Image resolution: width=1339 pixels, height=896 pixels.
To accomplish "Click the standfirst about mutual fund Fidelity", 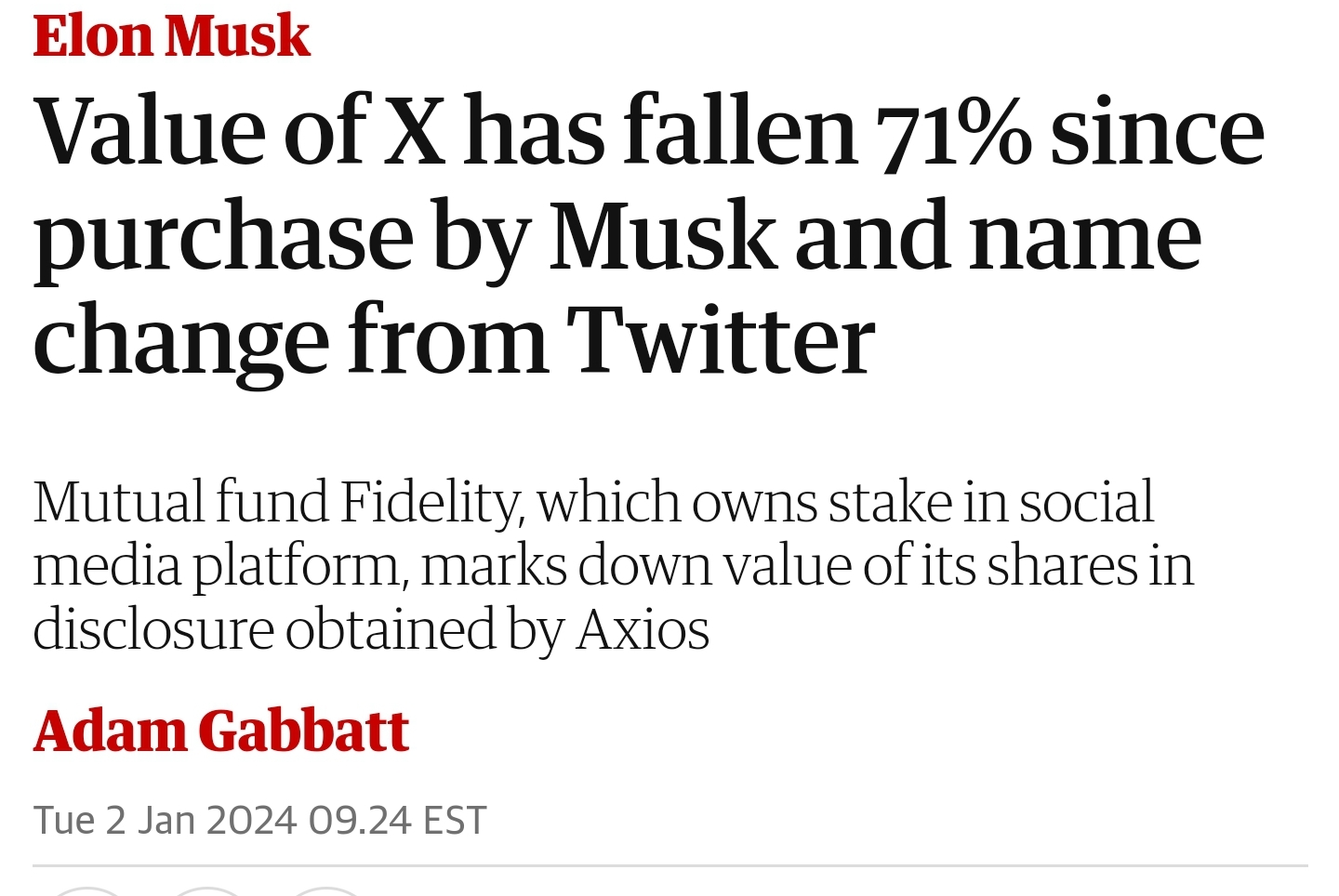I will click(614, 566).
